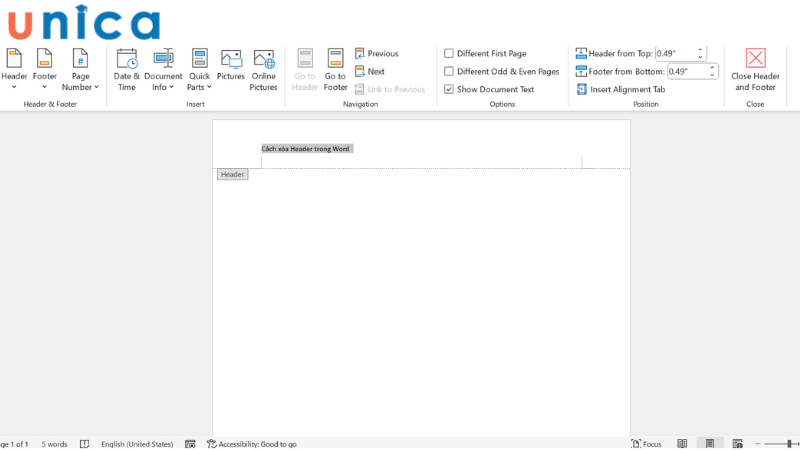Open Accessibility: Good to go checker
This screenshot has width=800, height=450.
click(252, 444)
